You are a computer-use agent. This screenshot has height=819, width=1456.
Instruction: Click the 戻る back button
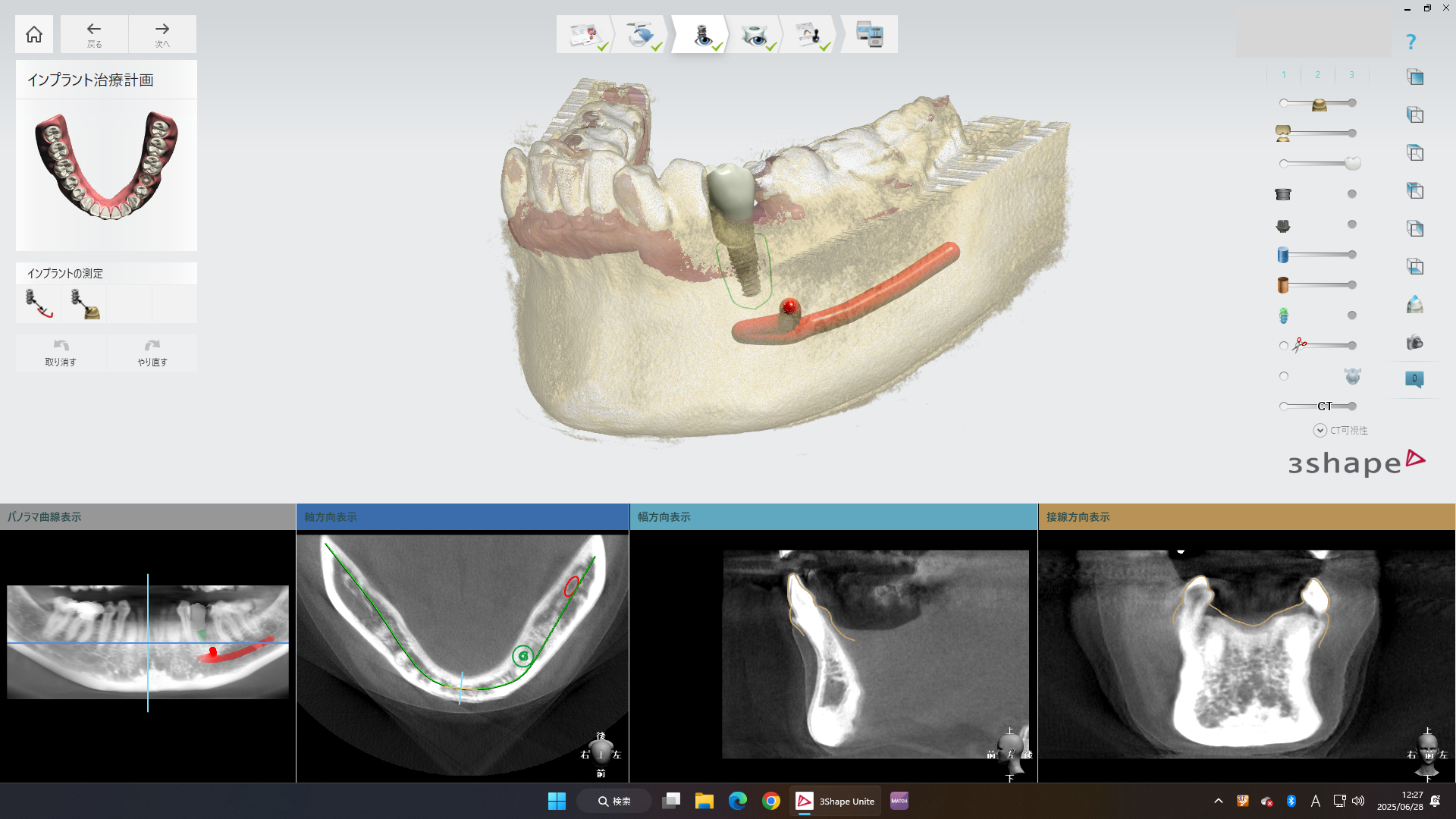pos(94,34)
